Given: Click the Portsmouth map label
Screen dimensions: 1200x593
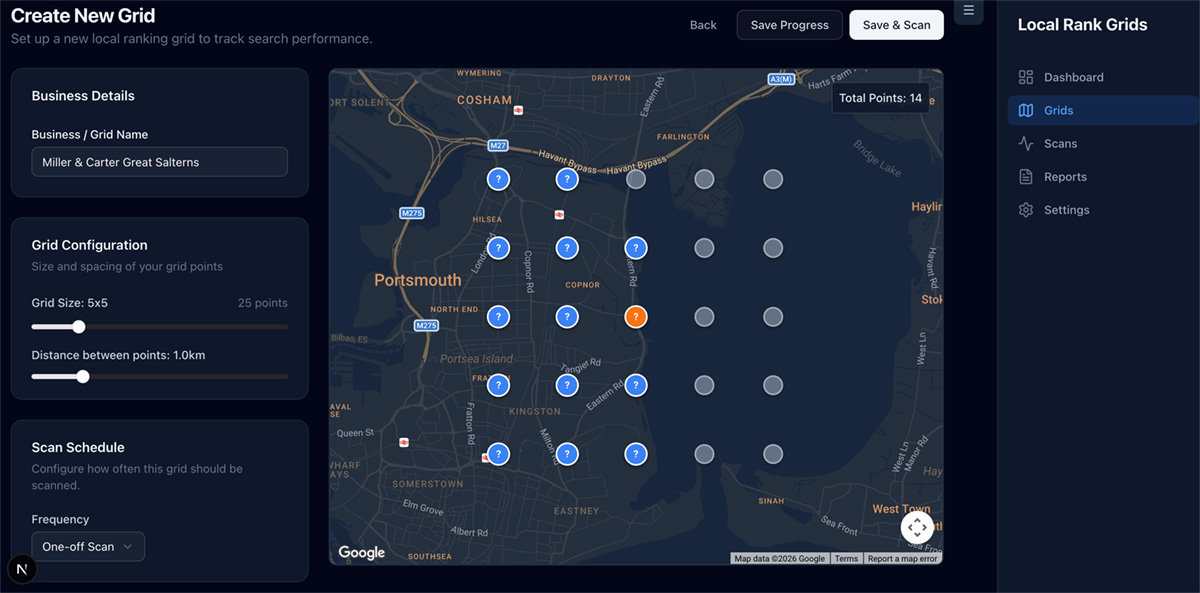Looking at the screenshot, I should [418, 280].
